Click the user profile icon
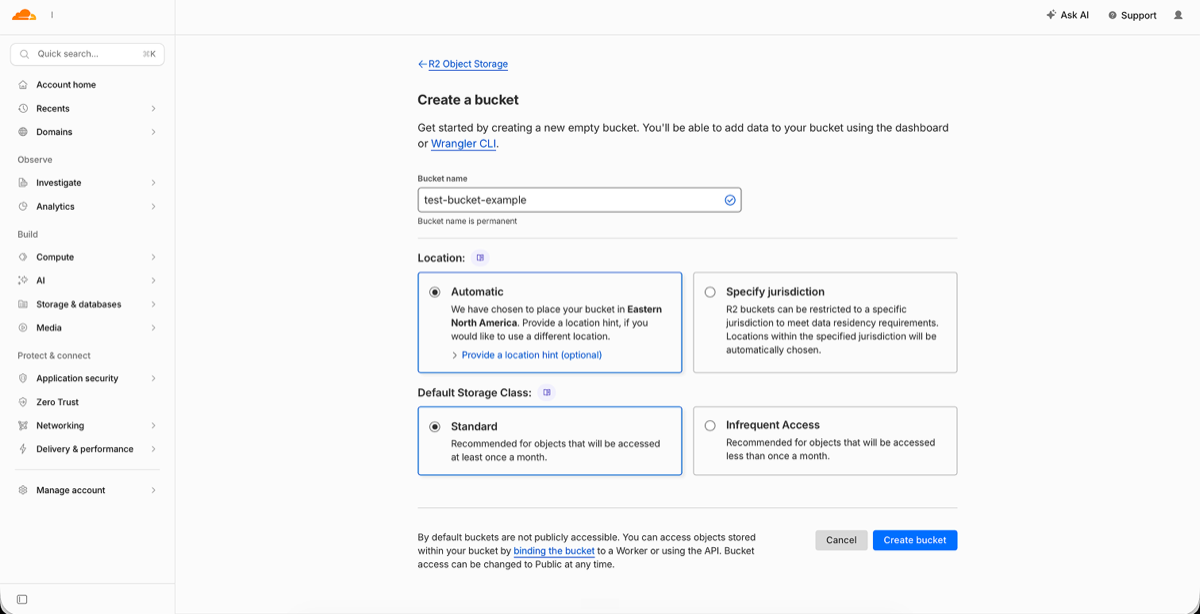The width and height of the screenshot is (1200, 614). pos(1178,15)
